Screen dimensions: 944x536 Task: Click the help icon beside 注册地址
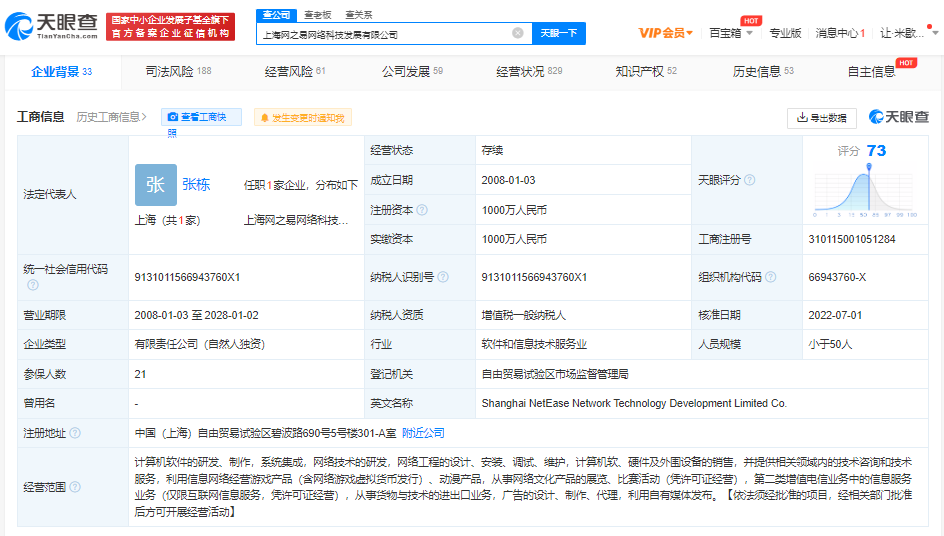[x=74, y=433]
